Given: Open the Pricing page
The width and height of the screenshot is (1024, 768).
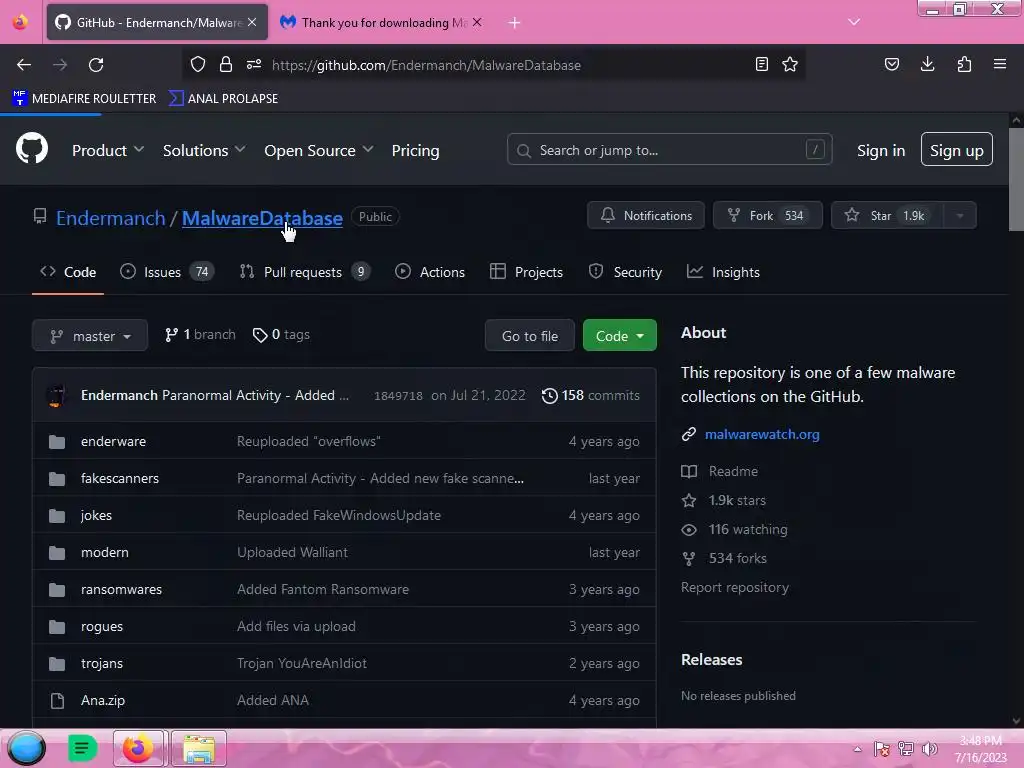Looking at the screenshot, I should point(415,150).
